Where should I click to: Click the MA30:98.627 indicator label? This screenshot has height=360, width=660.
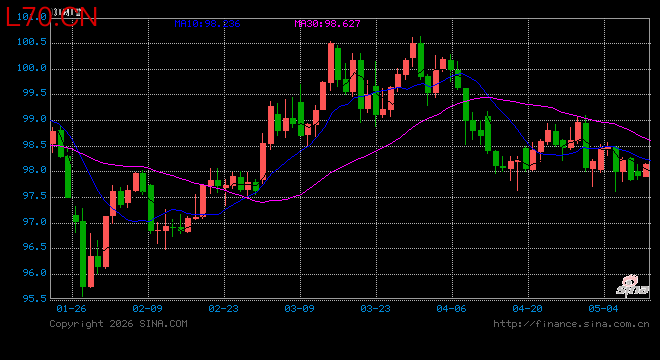[327, 24]
